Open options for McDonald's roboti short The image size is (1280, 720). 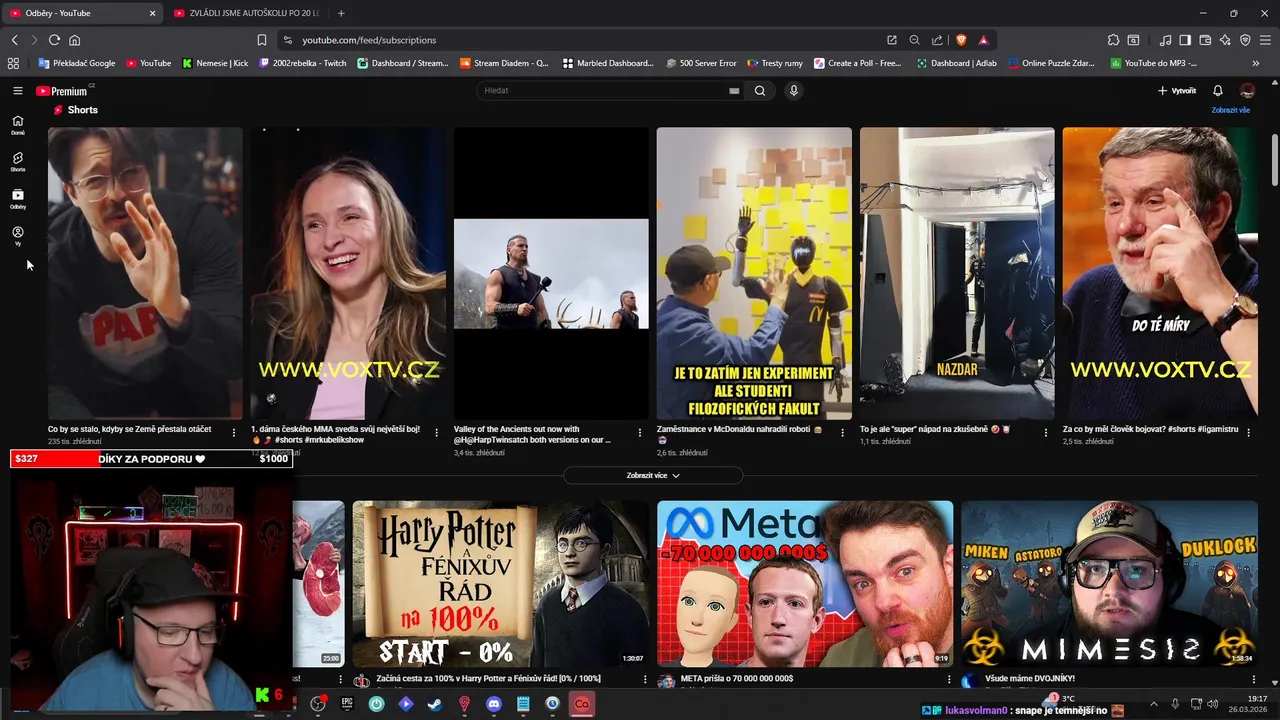pyautogui.click(x=843, y=433)
